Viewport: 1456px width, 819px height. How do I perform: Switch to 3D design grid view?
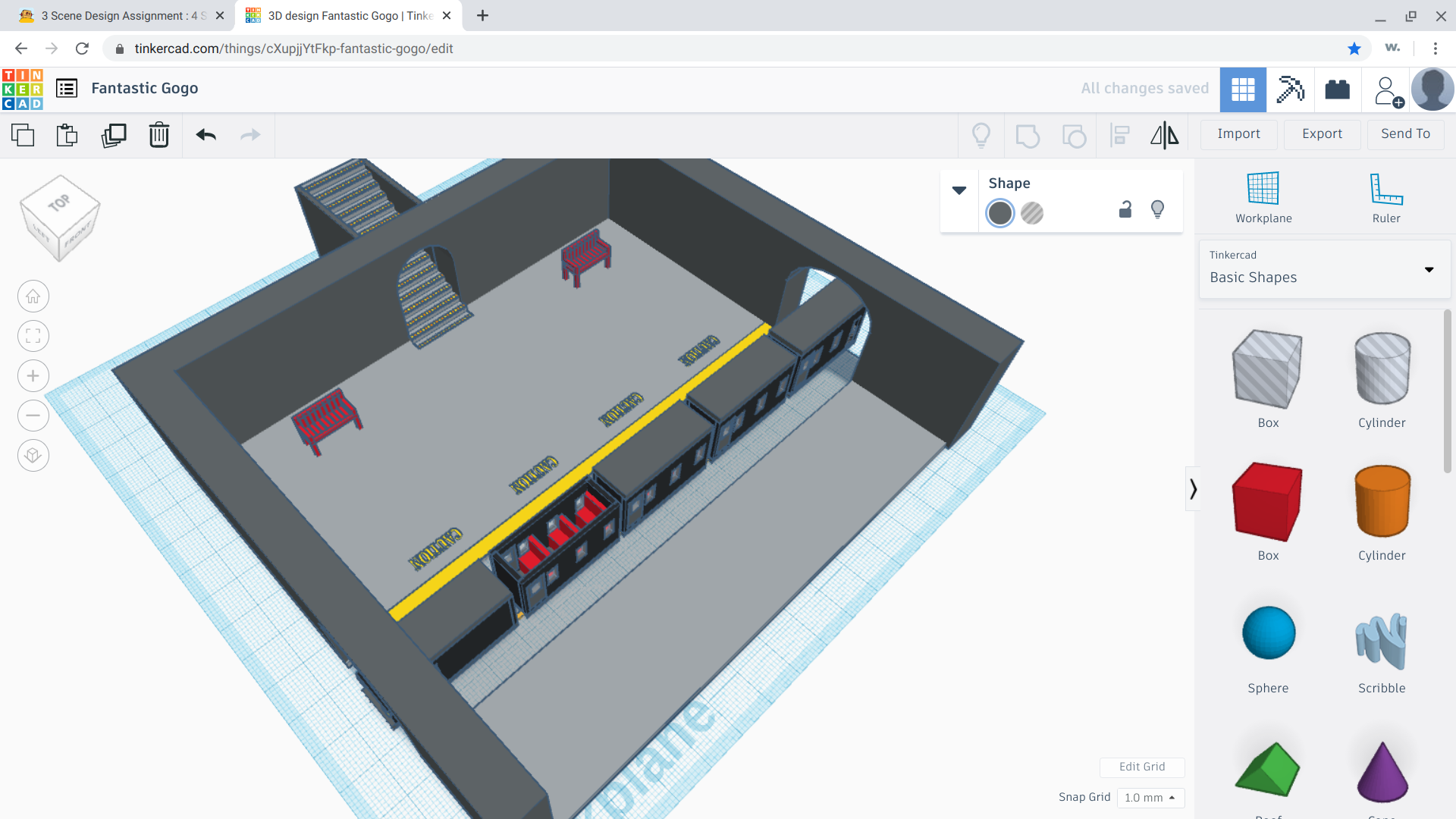click(1243, 89)
